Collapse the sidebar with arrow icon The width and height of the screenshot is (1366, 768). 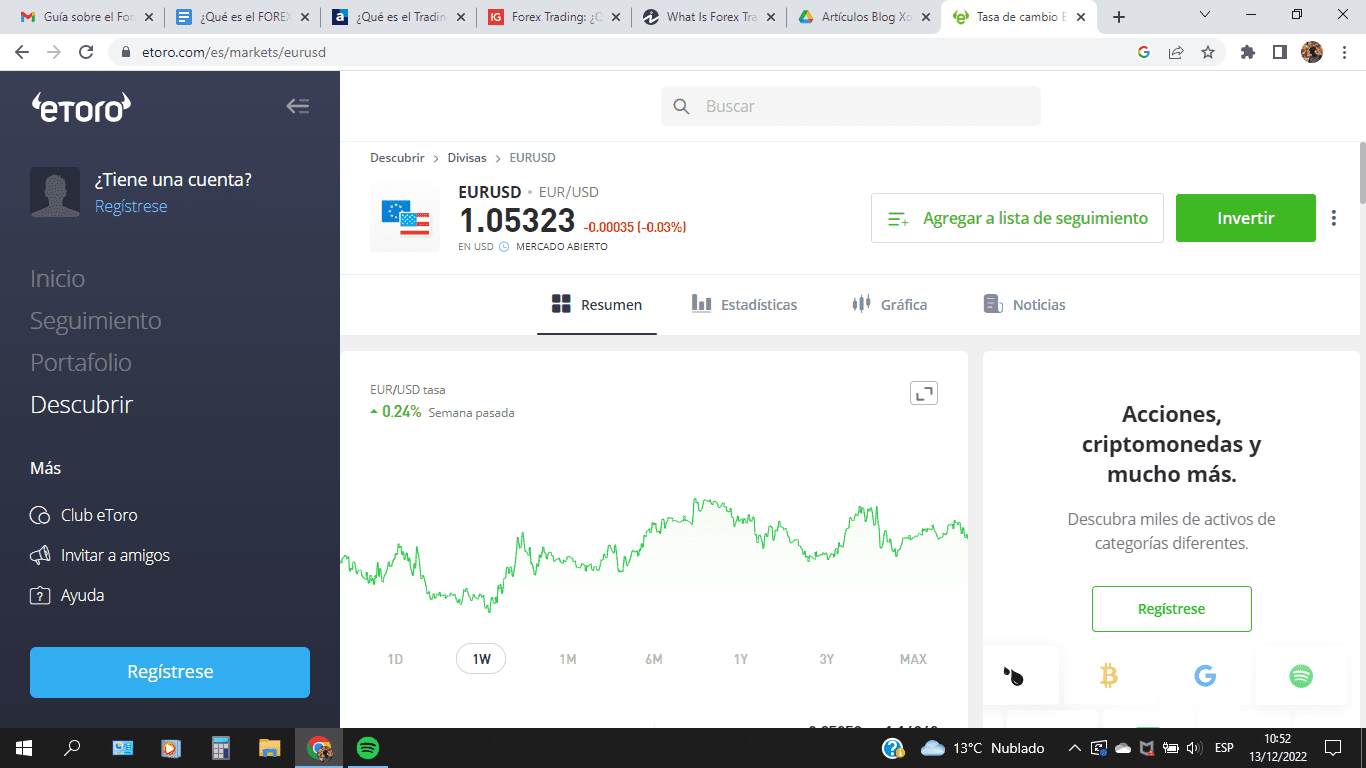pyautogui.click(x=298, y=106)
